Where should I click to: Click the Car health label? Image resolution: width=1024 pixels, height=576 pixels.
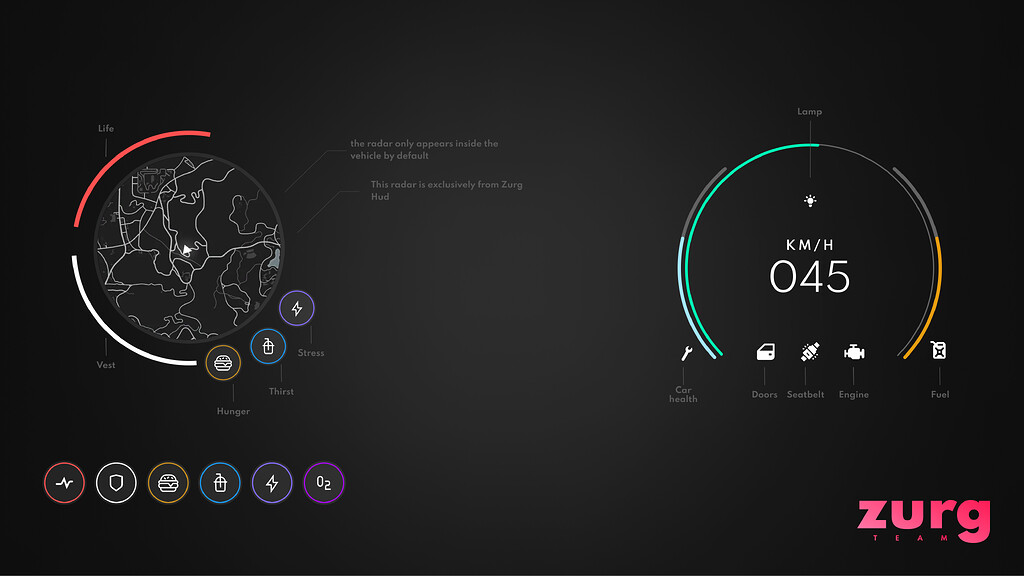click(x=683, y=392)
